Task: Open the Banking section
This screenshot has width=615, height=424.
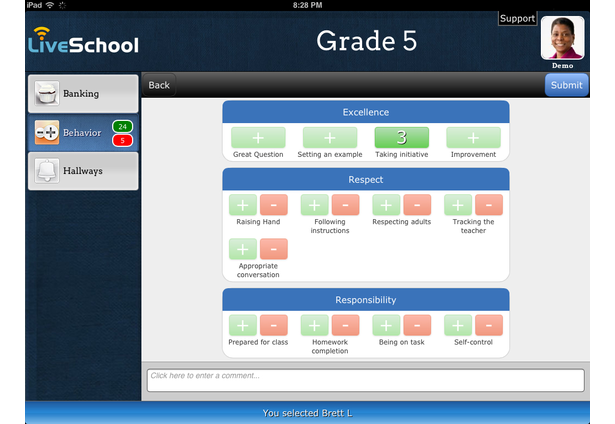Action: coord(83,94)
